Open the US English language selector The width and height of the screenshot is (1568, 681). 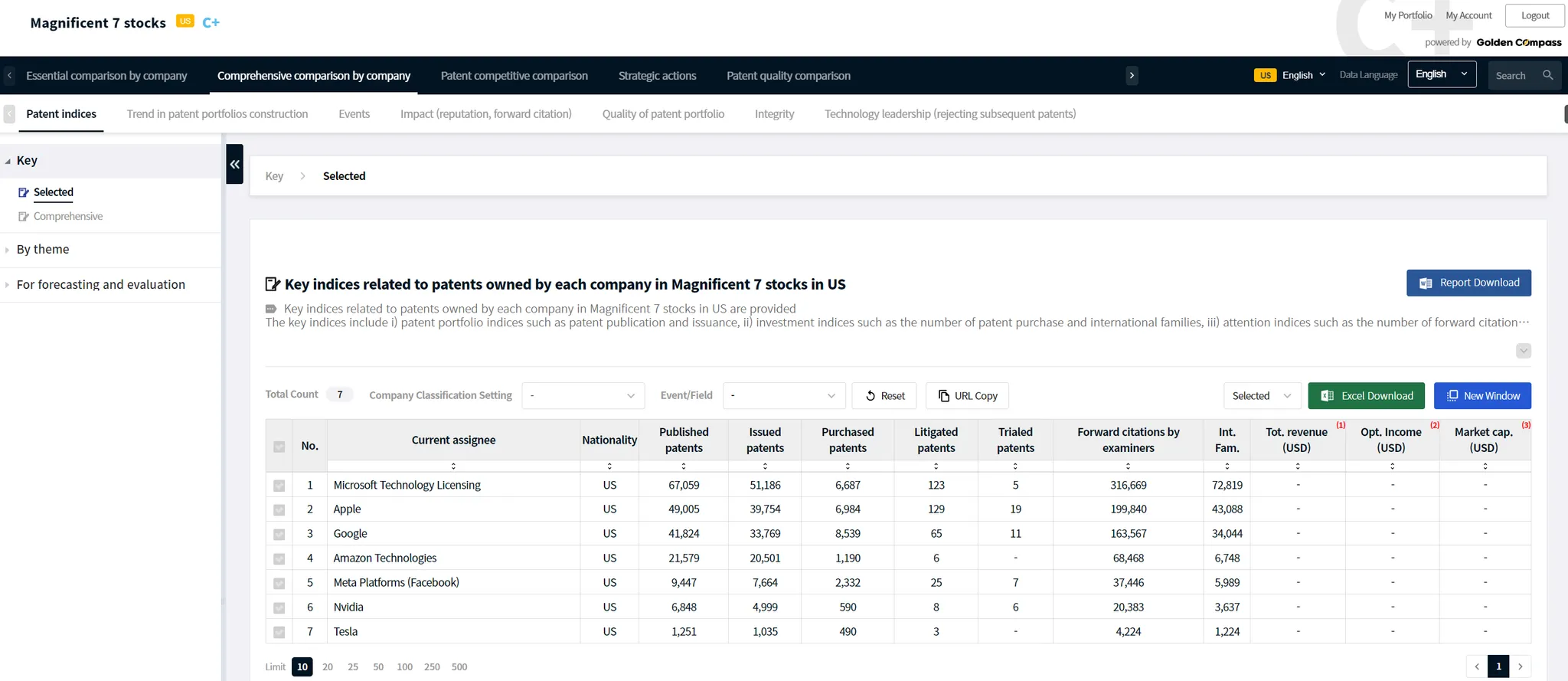click(1290, 75)
